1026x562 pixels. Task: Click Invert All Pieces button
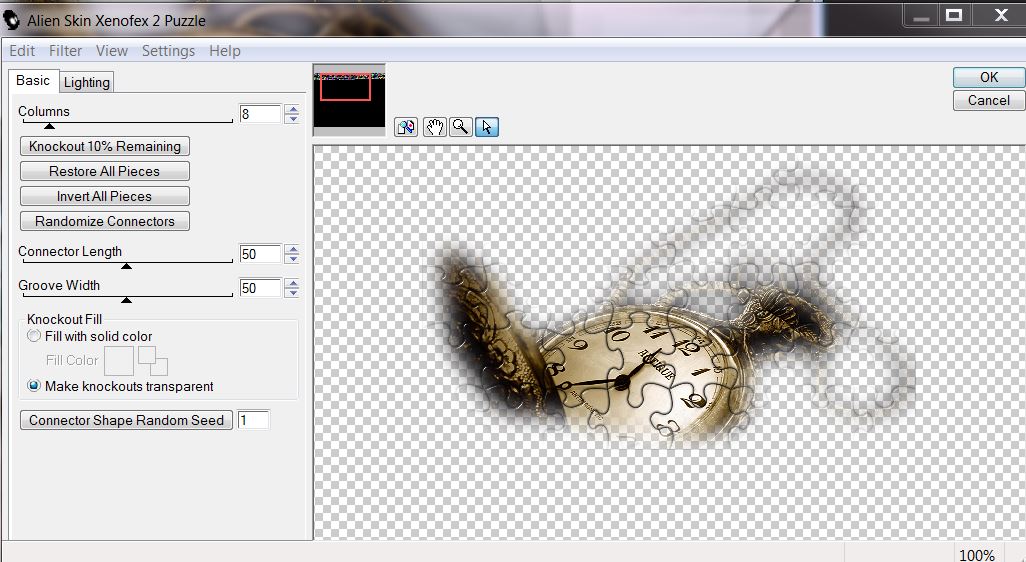pos(105,196)
